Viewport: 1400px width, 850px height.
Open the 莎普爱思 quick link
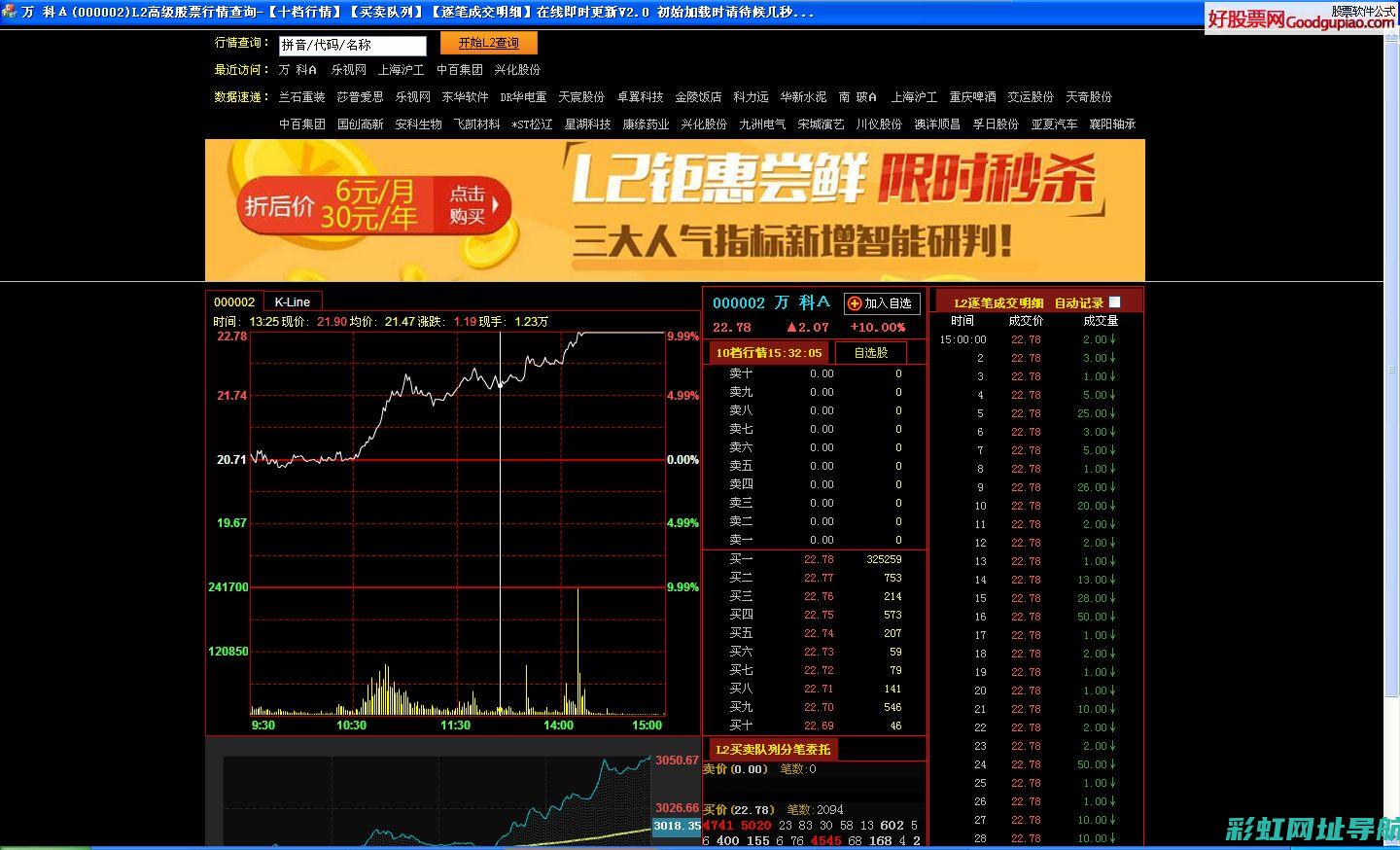(x=360, y=97)
